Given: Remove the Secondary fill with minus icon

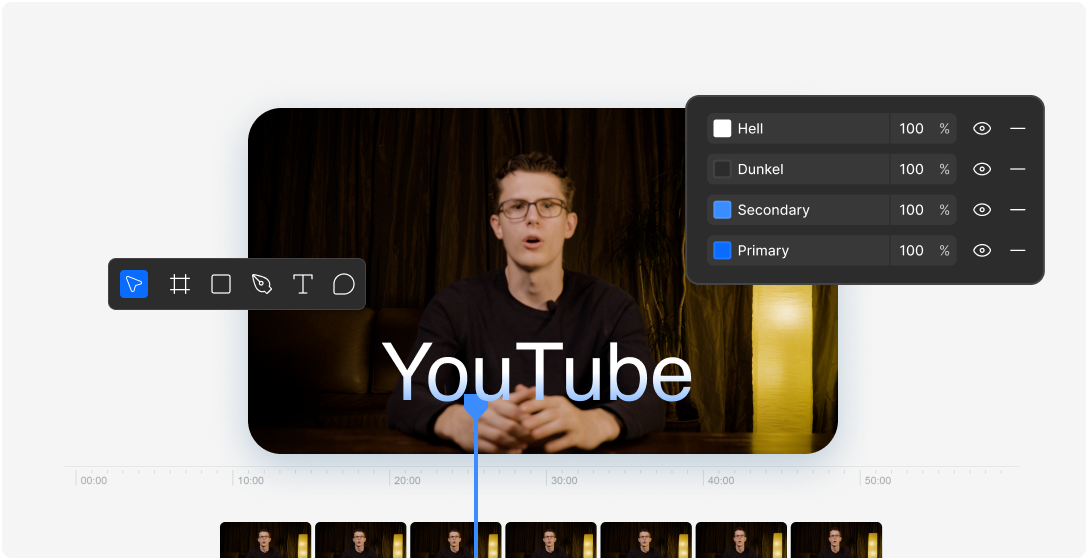Looking at the screenshot, I should (x=1017, y=210).
